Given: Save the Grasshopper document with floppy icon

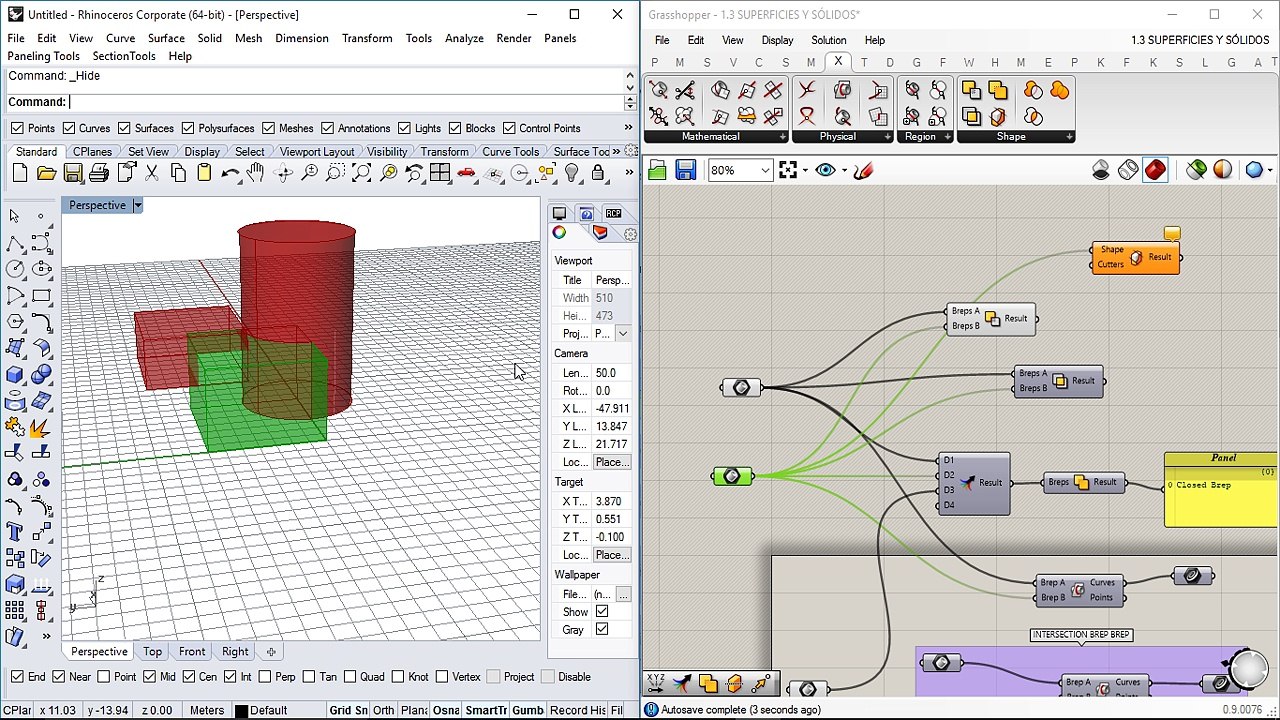Looking at the screenshot, I should coord(685,171).
